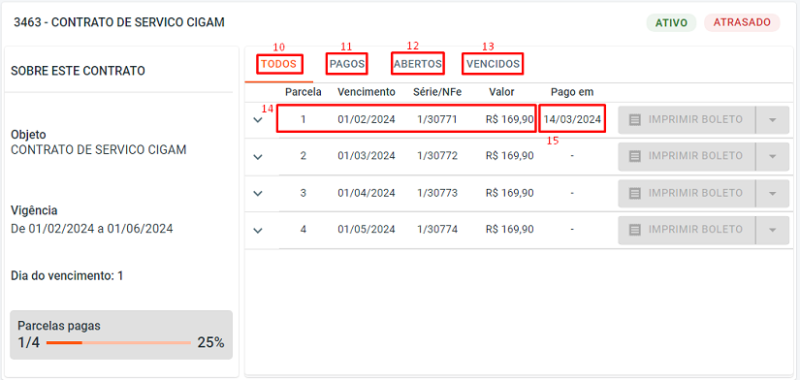
Task: Click the Parcelas pagas progress bar
Action: point(118,343)
